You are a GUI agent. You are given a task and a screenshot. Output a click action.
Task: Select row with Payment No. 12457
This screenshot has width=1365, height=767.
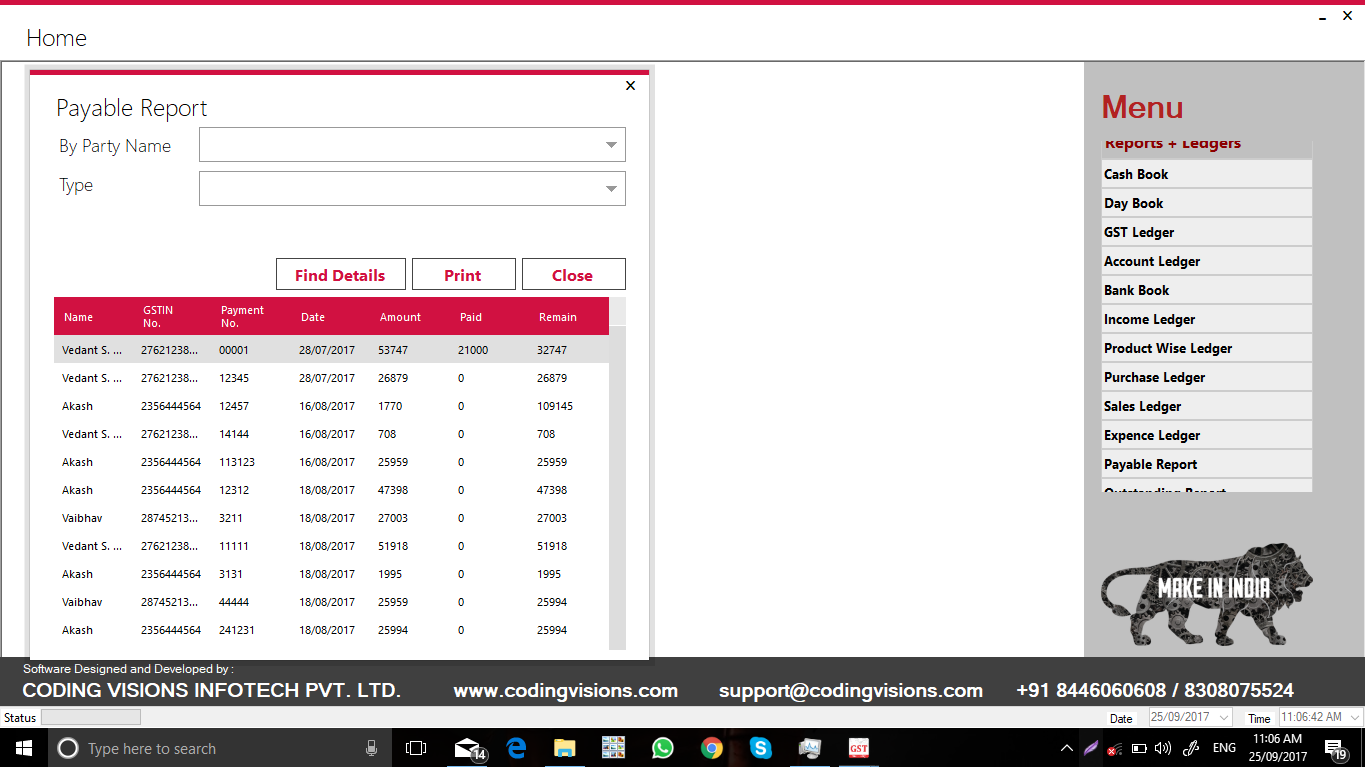[331, 406]
